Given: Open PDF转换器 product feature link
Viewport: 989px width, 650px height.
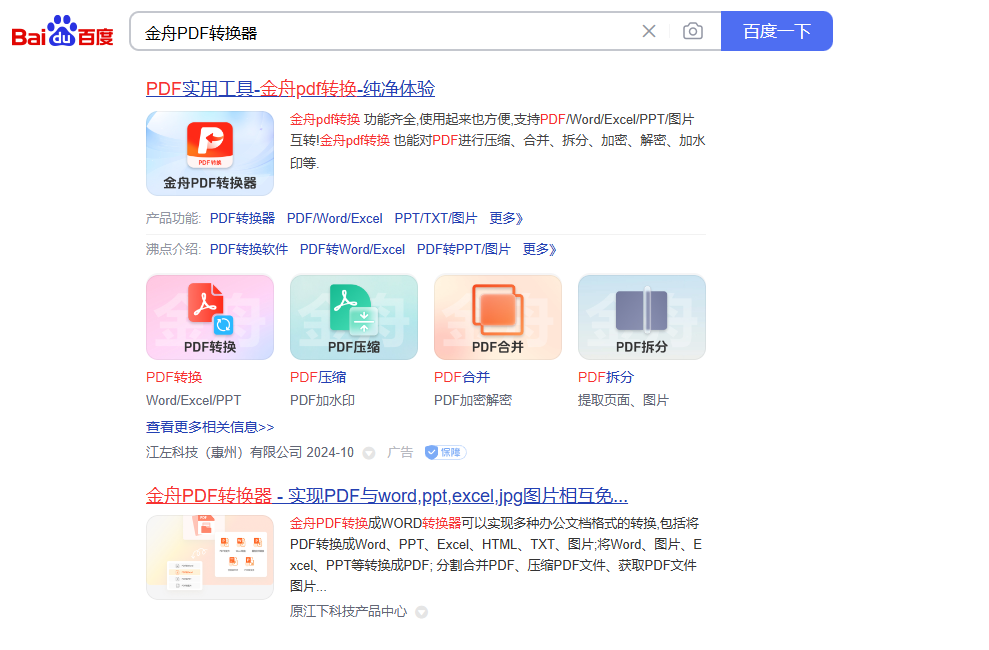Looking at the screenshot, I should [x=242, y=218].
